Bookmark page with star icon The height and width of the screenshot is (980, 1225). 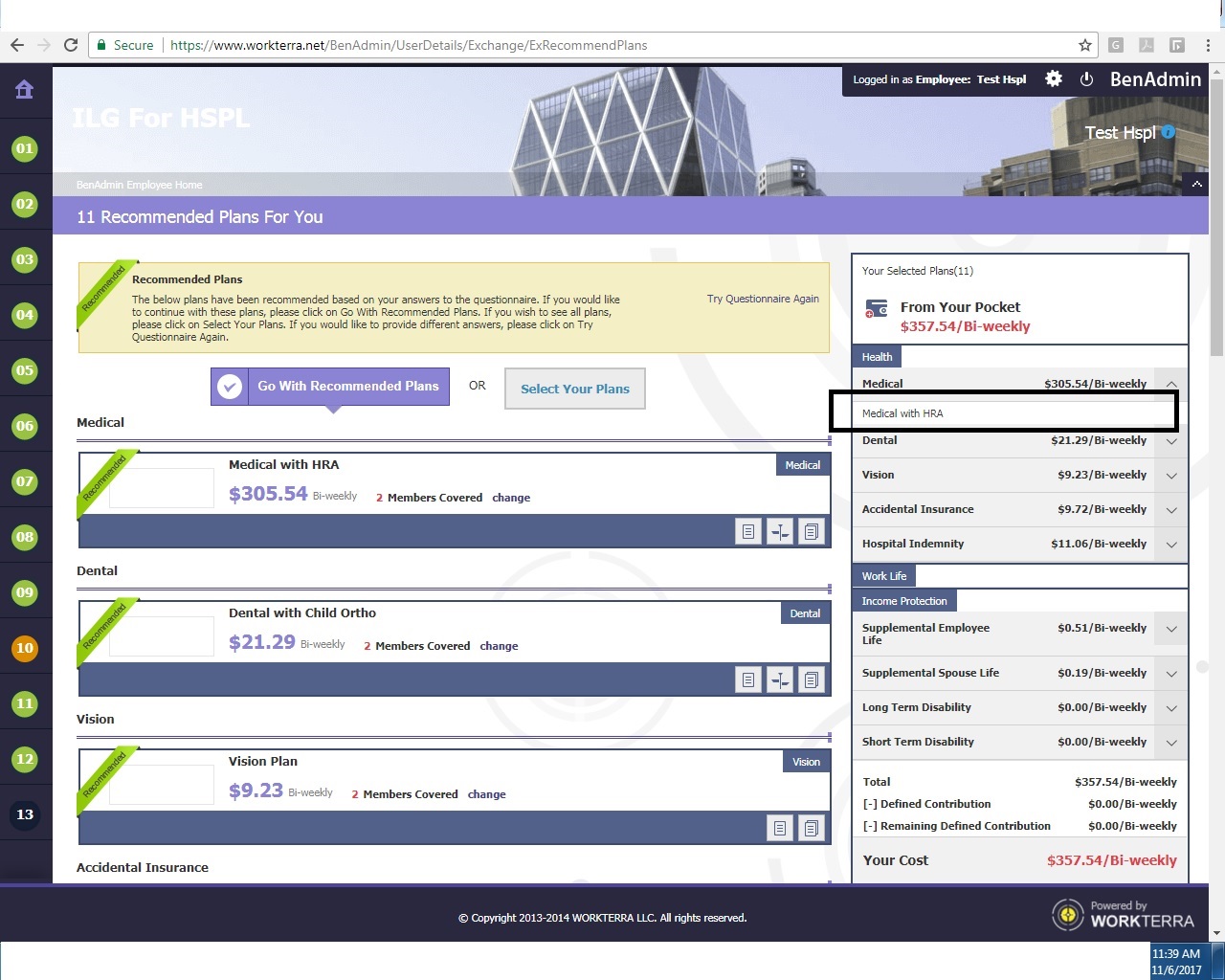(1084, 45)
